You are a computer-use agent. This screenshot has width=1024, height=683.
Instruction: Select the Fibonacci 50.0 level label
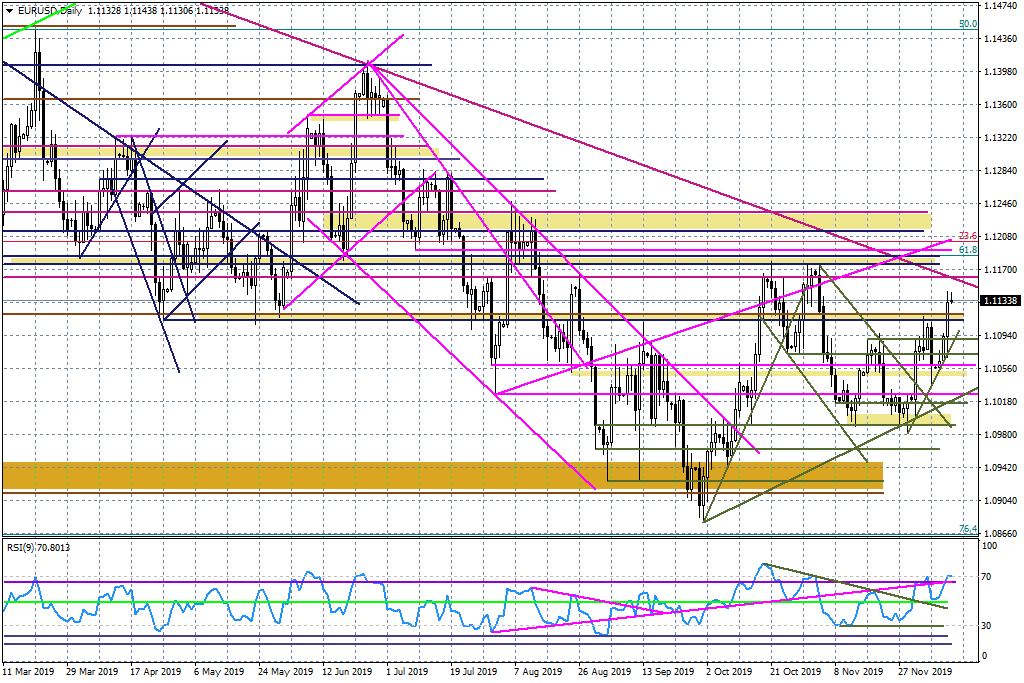968,24
